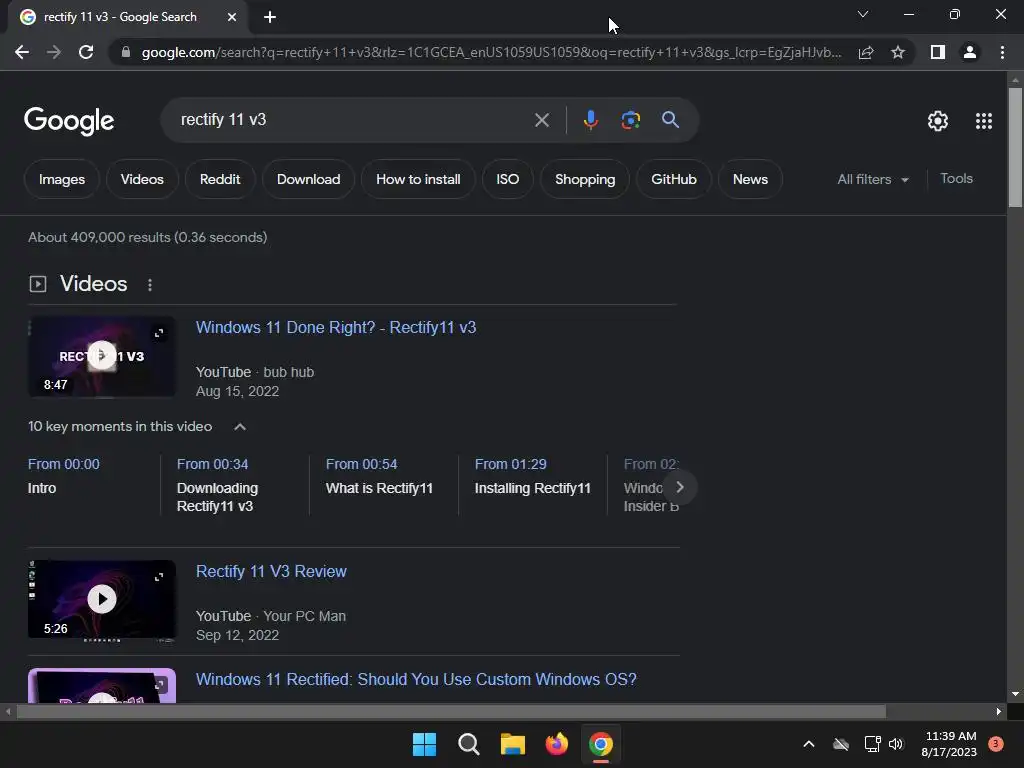Click the Google logo

click(x=69, y=121)
